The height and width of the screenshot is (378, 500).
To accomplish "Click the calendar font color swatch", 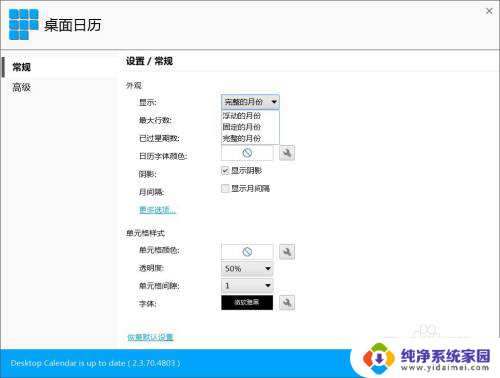I will click(247, 153).
